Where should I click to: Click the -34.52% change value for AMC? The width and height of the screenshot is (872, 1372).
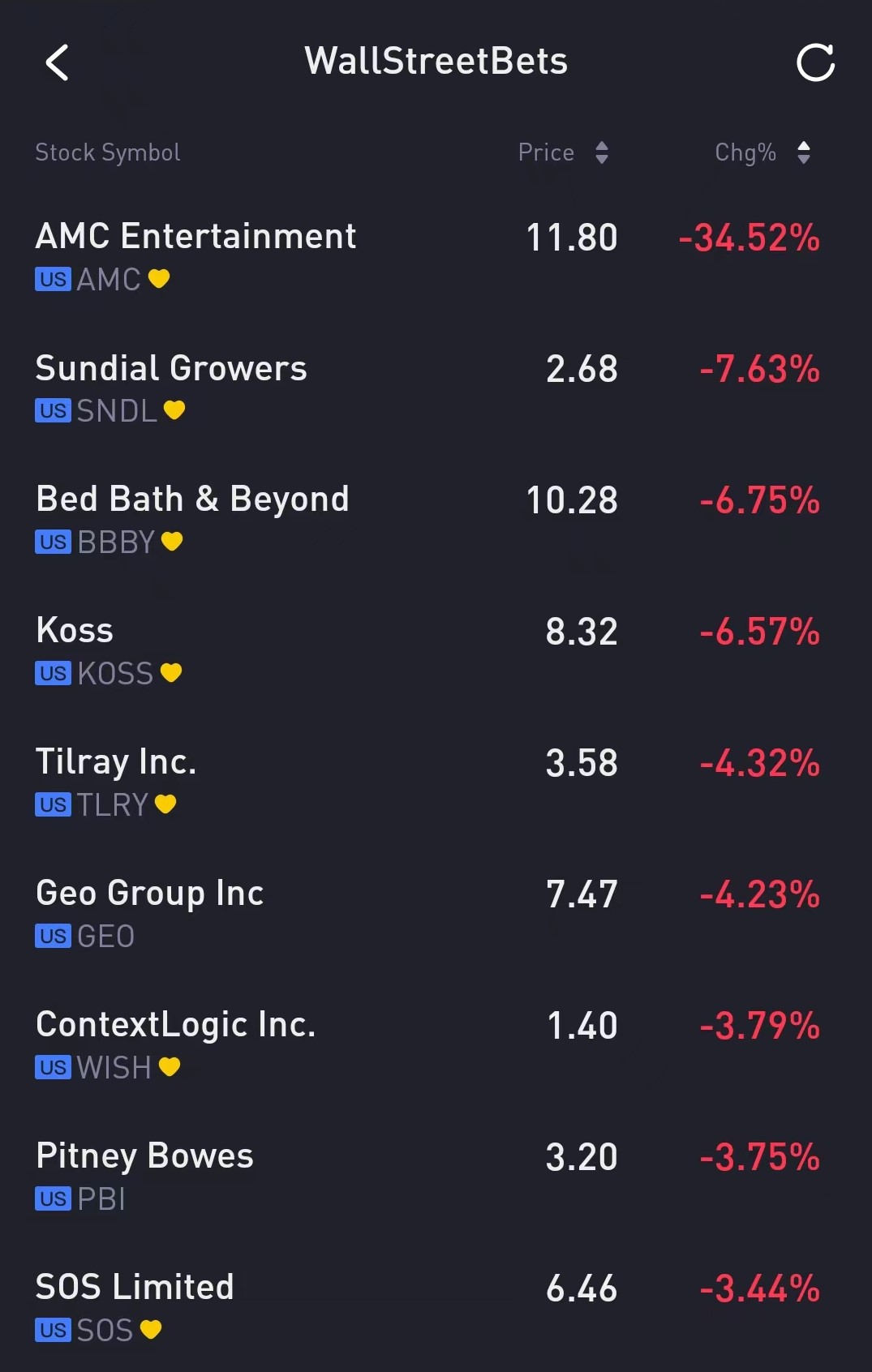(750, 238)
